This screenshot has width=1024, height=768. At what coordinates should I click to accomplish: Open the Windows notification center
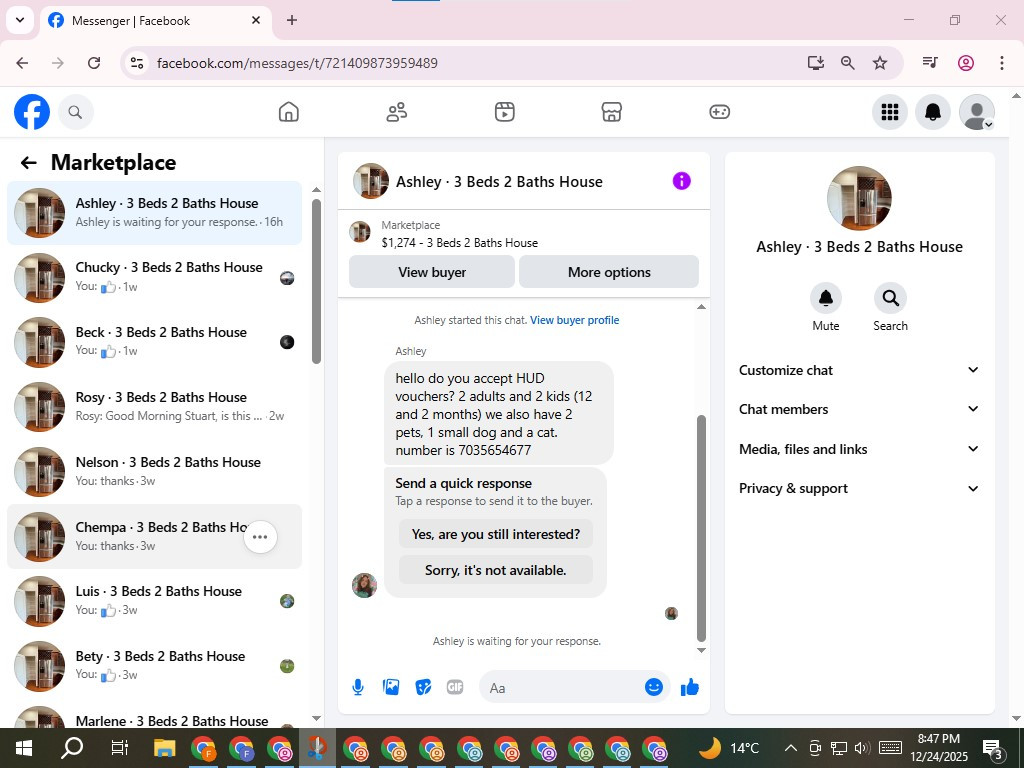point(993,750)
